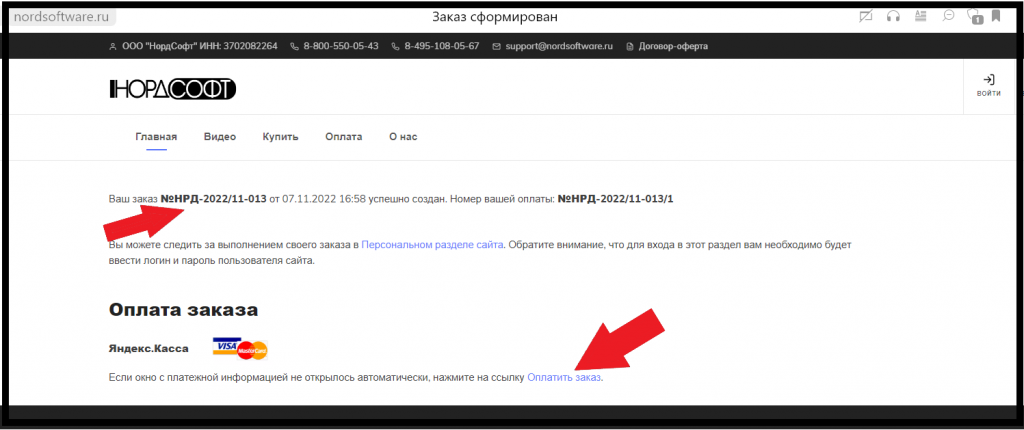Click phone number 8-800-550-05-43
1024x430 pixels.
341,46
